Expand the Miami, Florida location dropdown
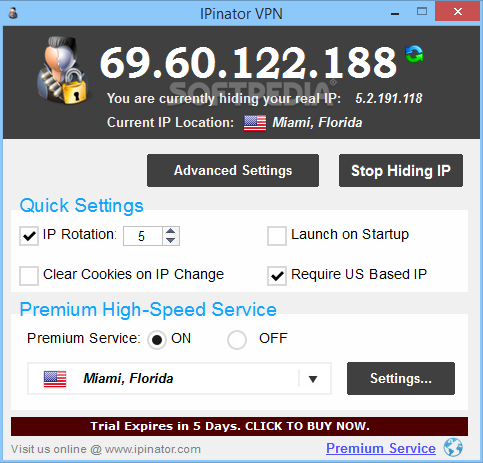 (x=179, y=379)
